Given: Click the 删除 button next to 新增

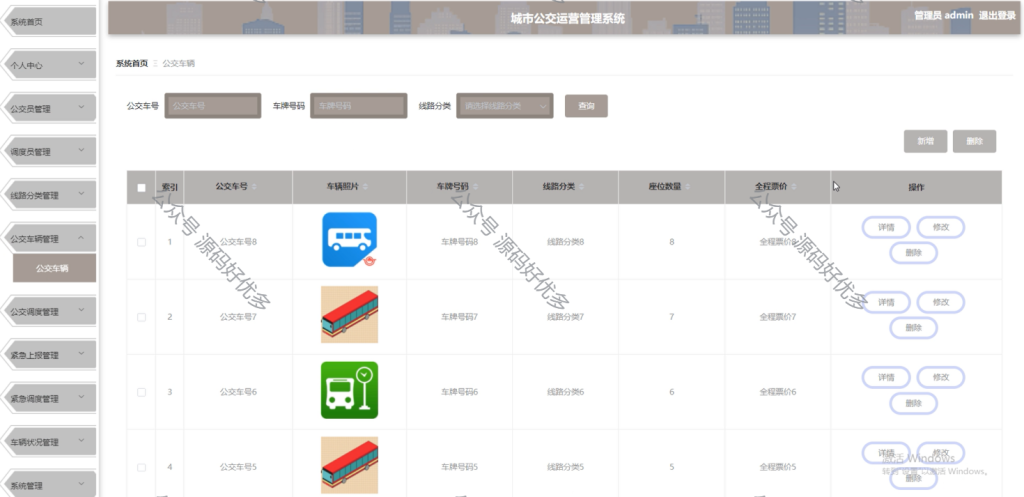Looking at the screenshot, I should [x=974, y=141].
